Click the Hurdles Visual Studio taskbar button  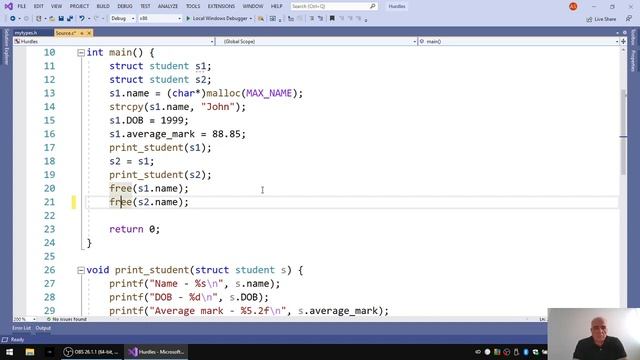[156, 352]
